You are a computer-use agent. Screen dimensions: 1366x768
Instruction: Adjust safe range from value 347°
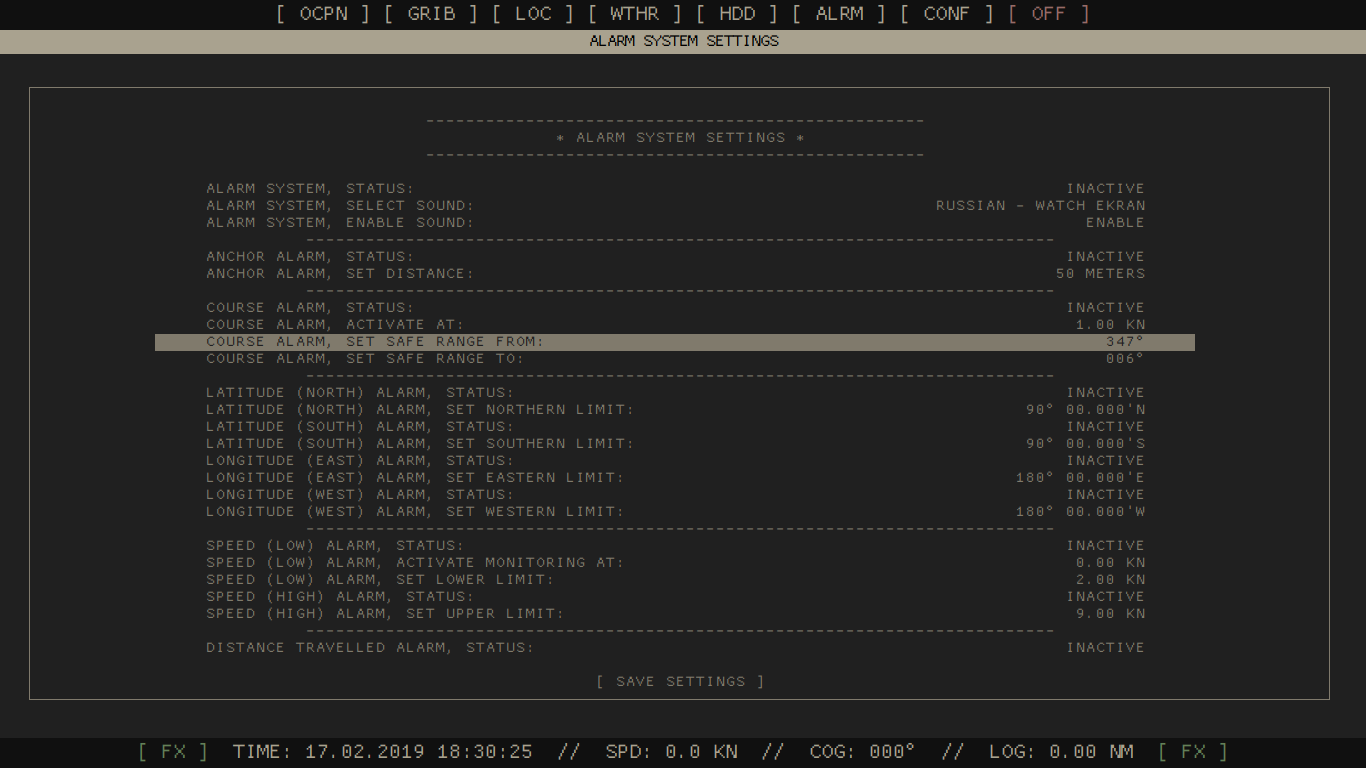pos(1125,341)
